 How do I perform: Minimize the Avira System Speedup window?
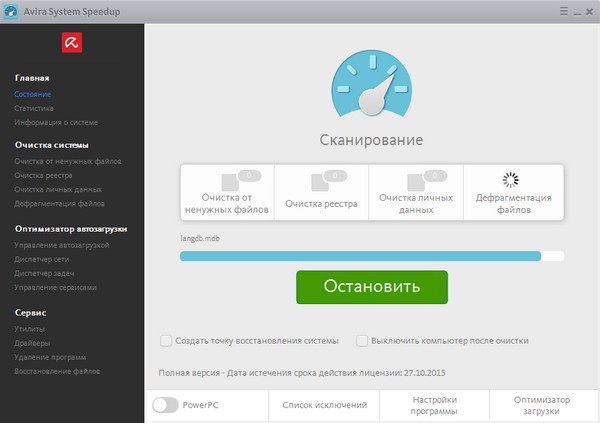577,13
